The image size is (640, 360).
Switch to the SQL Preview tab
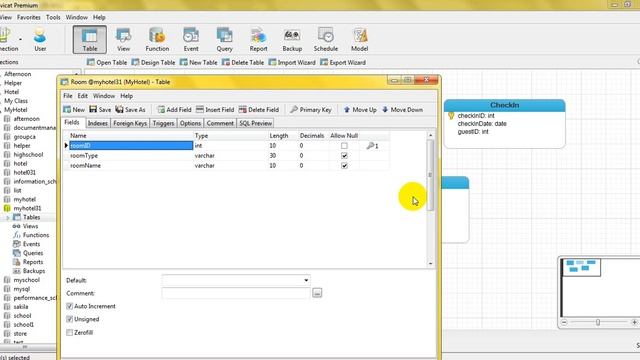pyautogui.click(x=256, y=123)
